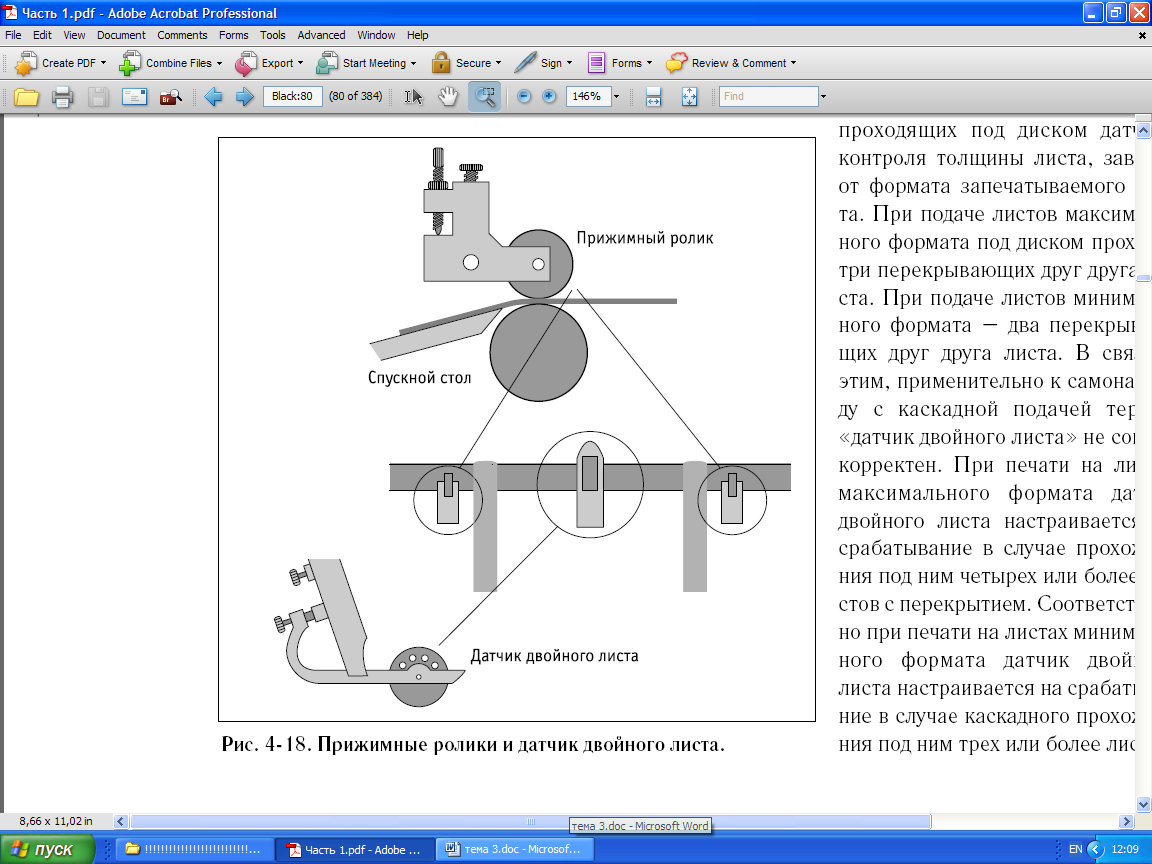Open the Start Meeting dropdown arrow
The image size is (1152, 864).
pos(413,63)
